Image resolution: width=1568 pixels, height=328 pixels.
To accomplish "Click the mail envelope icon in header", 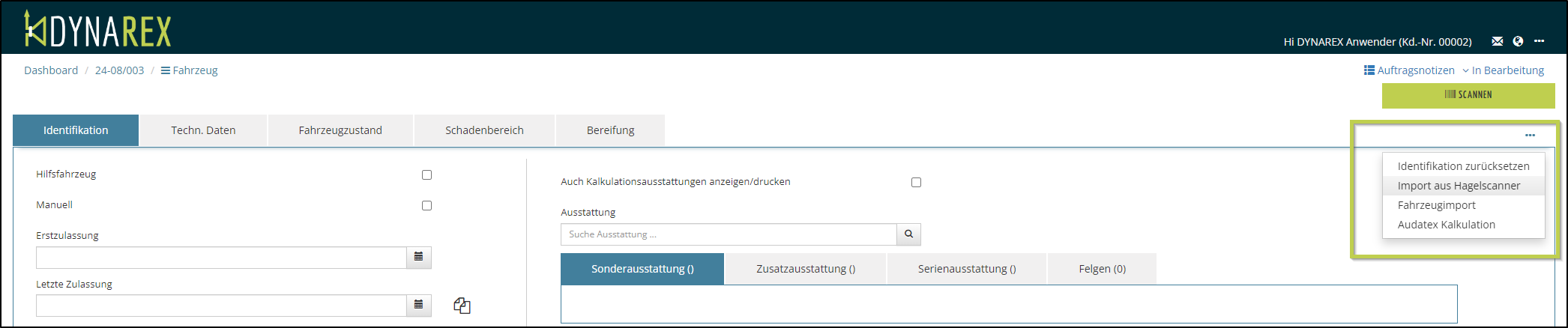I will tap(1497, 41).
